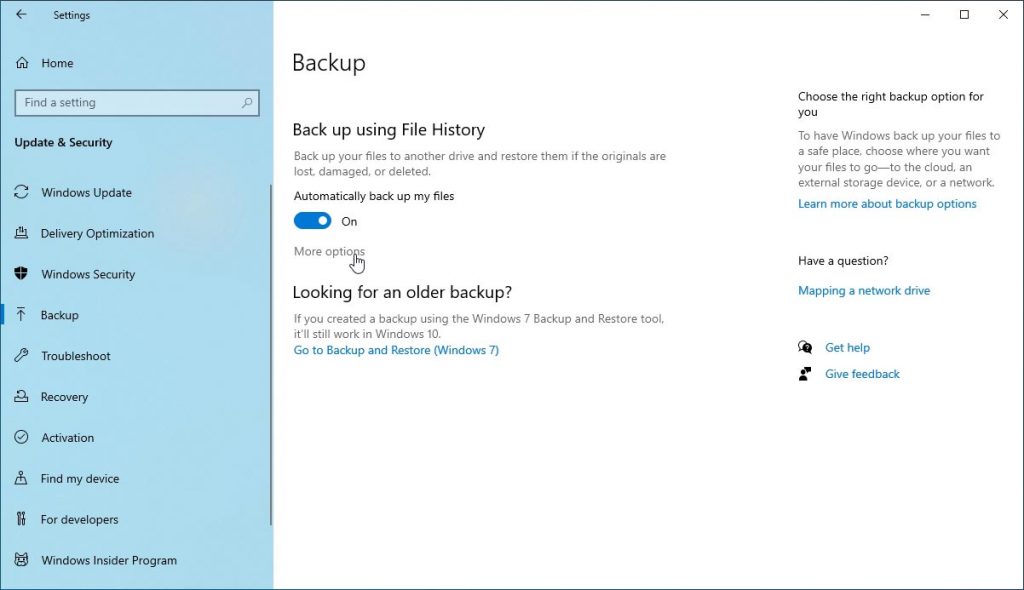
Task: Select the Recovery icon in the sidebar
Action: (x=21, y=396)
